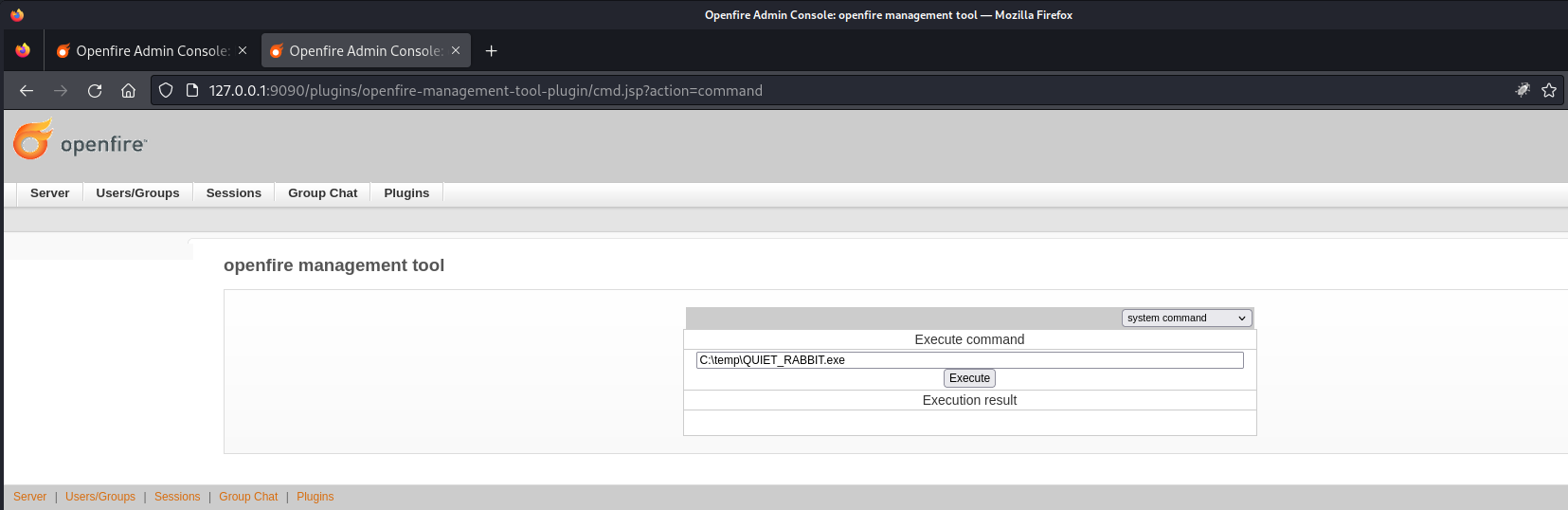The width and height of the screenshot is (1568, 510).
Task: Open the tracking protection shield icon
Action: tap(166, 91)
